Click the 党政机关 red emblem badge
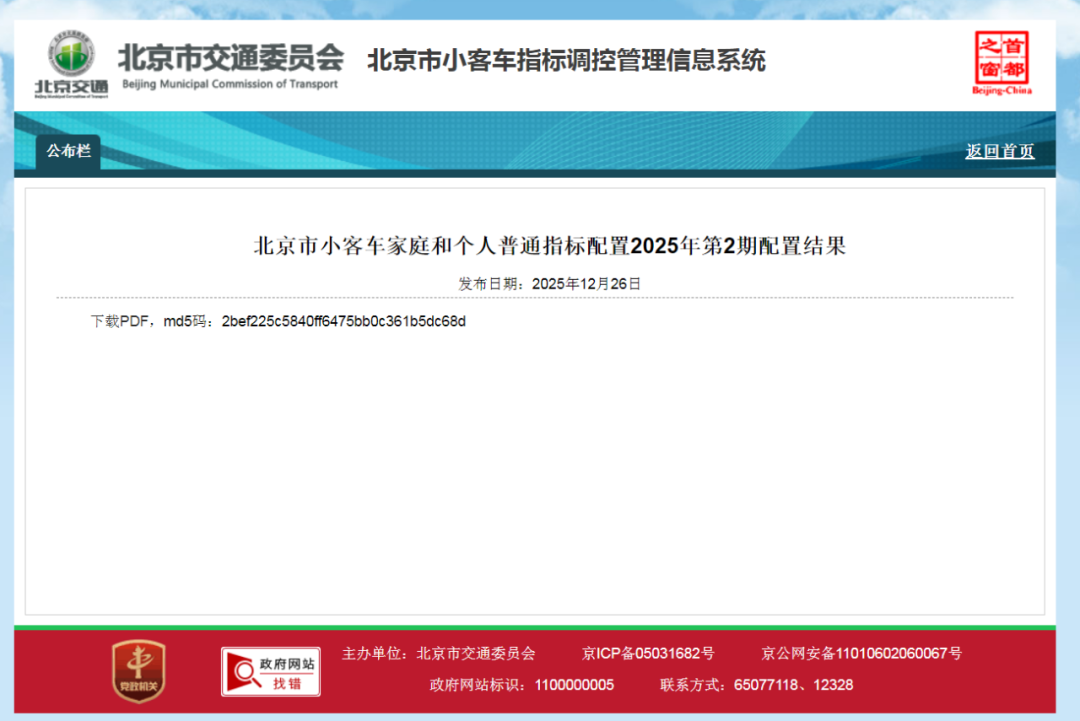This screenshot has height=721, width=1080. click(138, 670)
